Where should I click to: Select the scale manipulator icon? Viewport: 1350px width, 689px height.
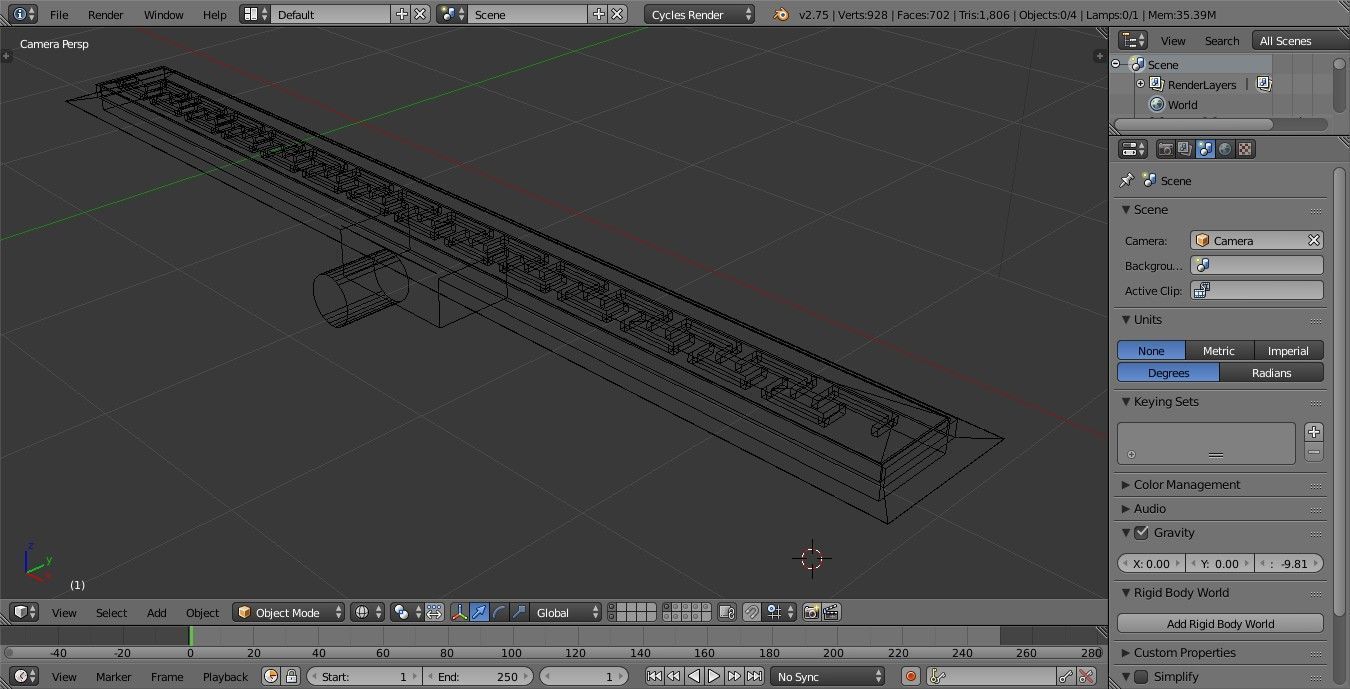[519, 612]
